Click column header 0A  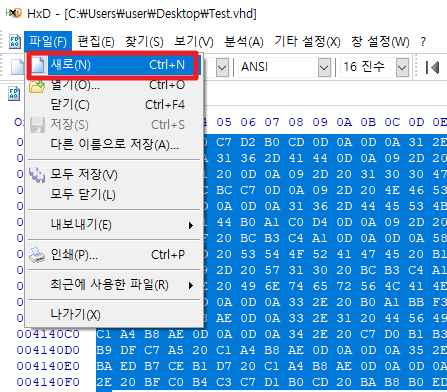[x=344, y=122]
